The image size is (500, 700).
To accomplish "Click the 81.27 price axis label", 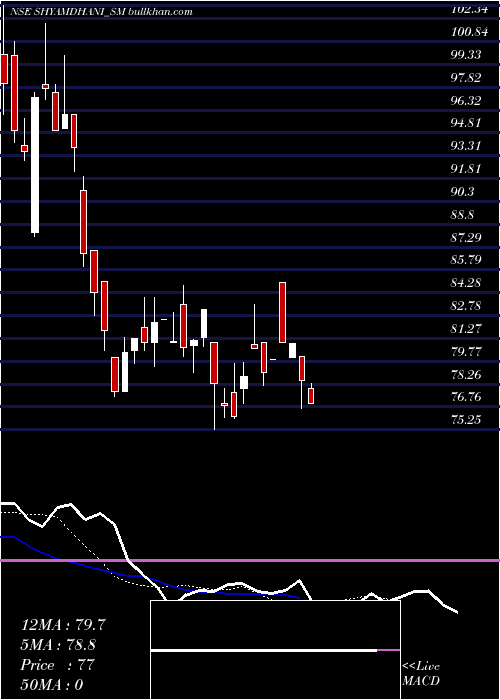I will click(466, 329).
